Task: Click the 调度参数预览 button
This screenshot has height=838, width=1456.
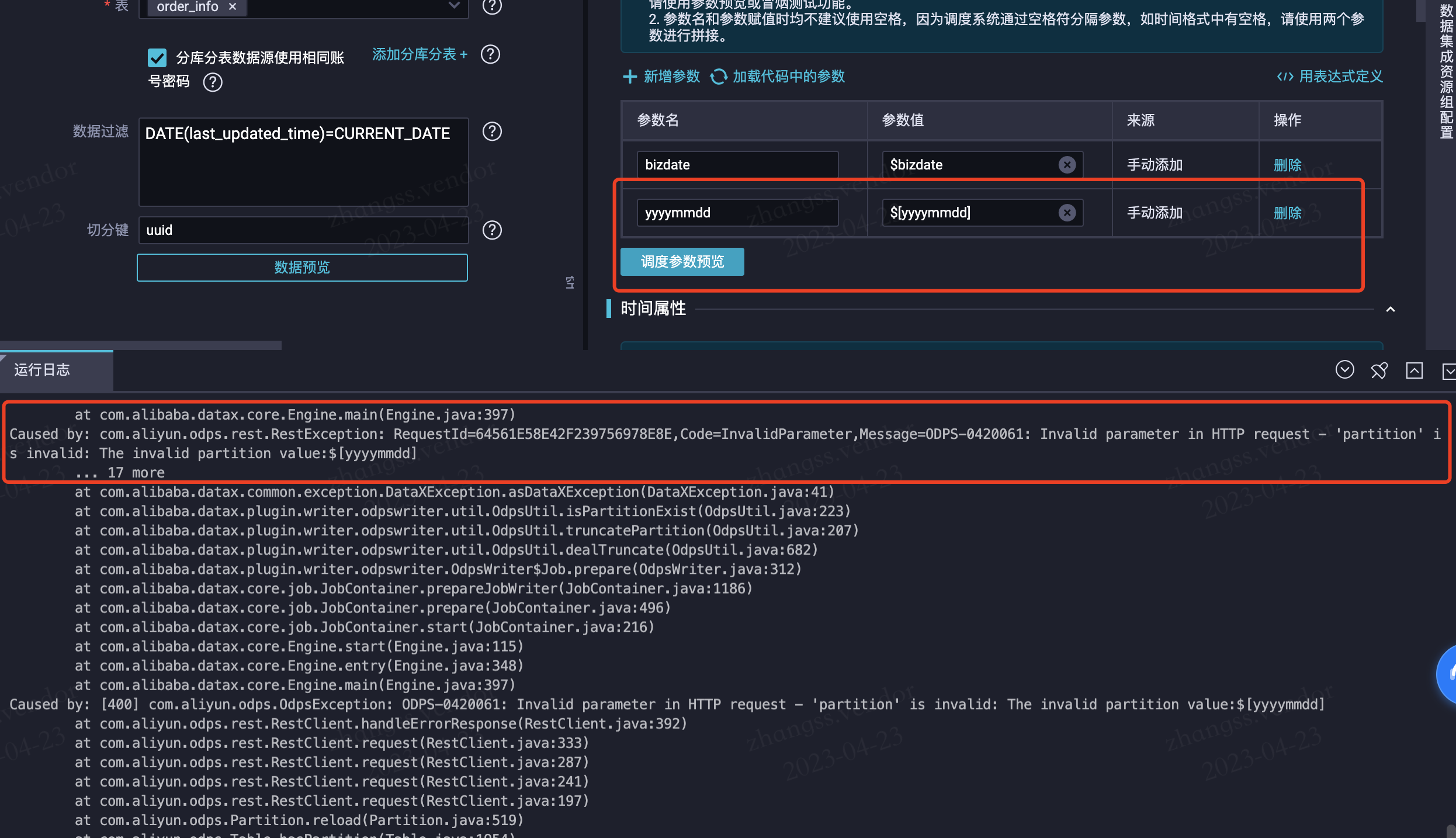Action: point(682,262)
